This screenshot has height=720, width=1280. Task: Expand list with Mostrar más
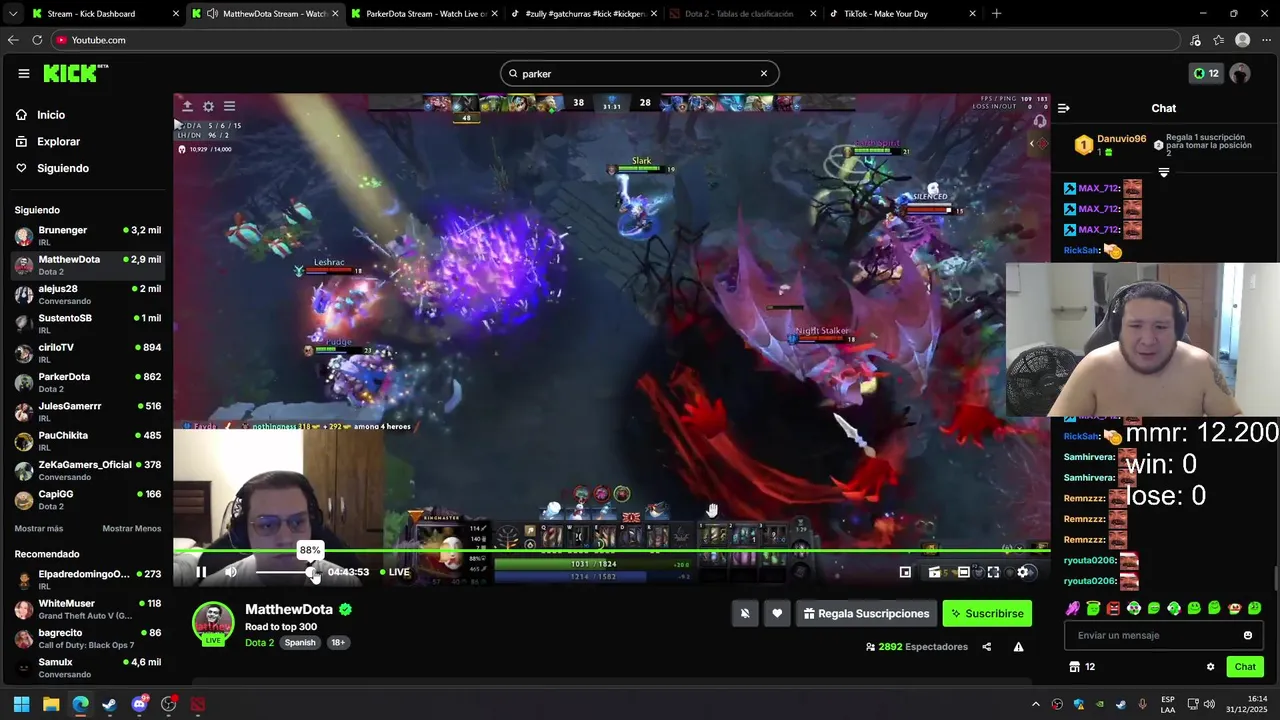[x=39, y=528]
